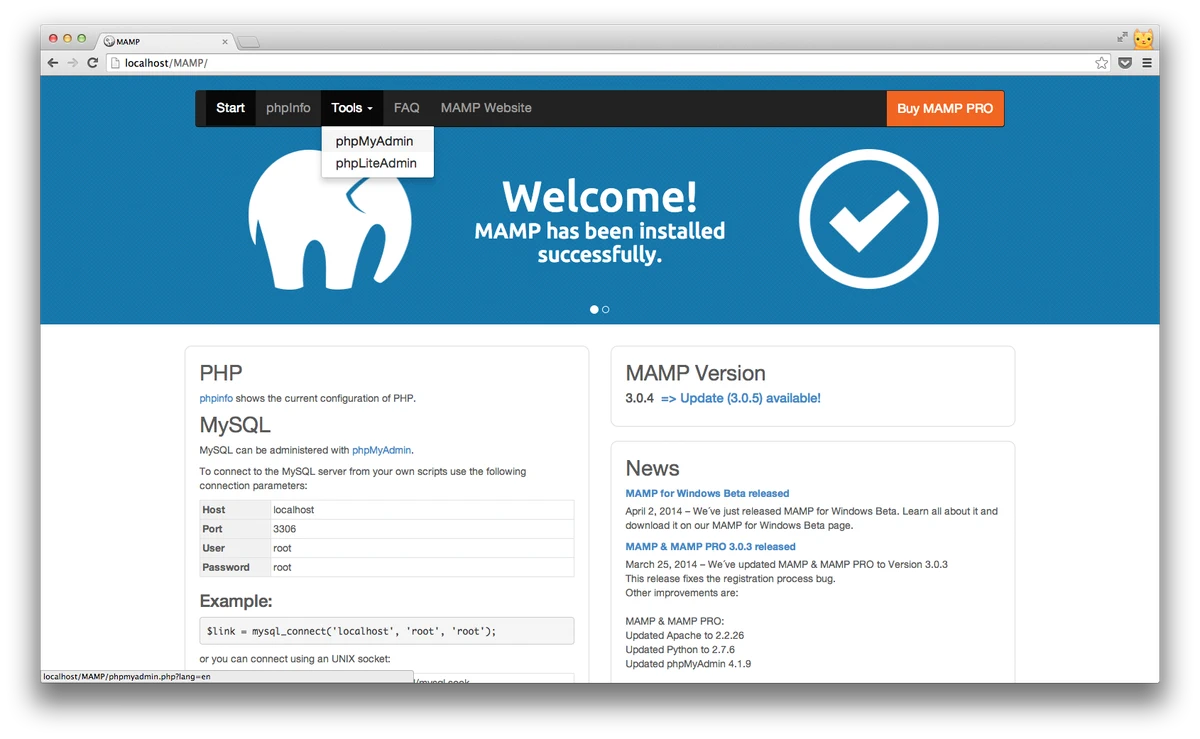This screenshot has width=1200, height=739.
Task: Click the white checkmark circle
Action: 869,219
